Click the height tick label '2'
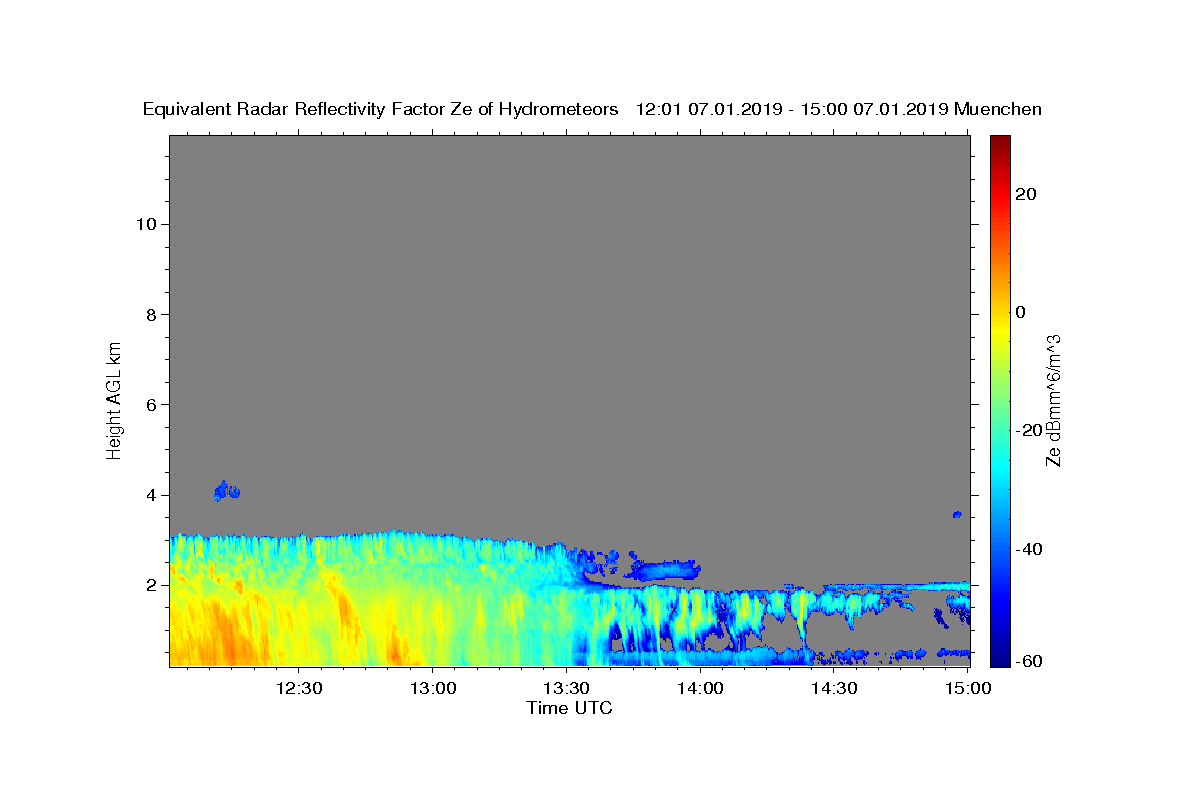The width and height of the screenshot is (1200, 800). click(x=151, y=585)
